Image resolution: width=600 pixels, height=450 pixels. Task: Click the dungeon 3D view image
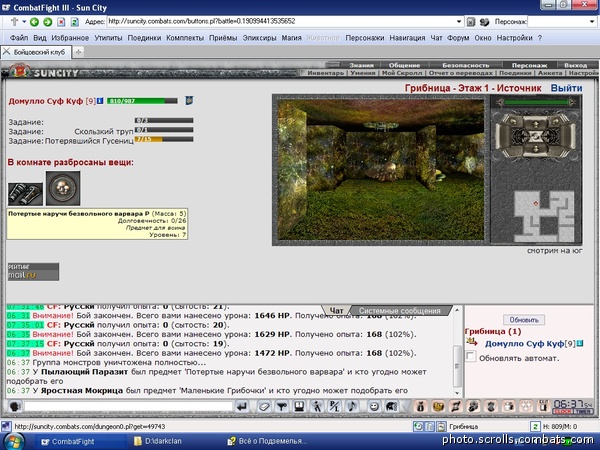pos(381,170)
